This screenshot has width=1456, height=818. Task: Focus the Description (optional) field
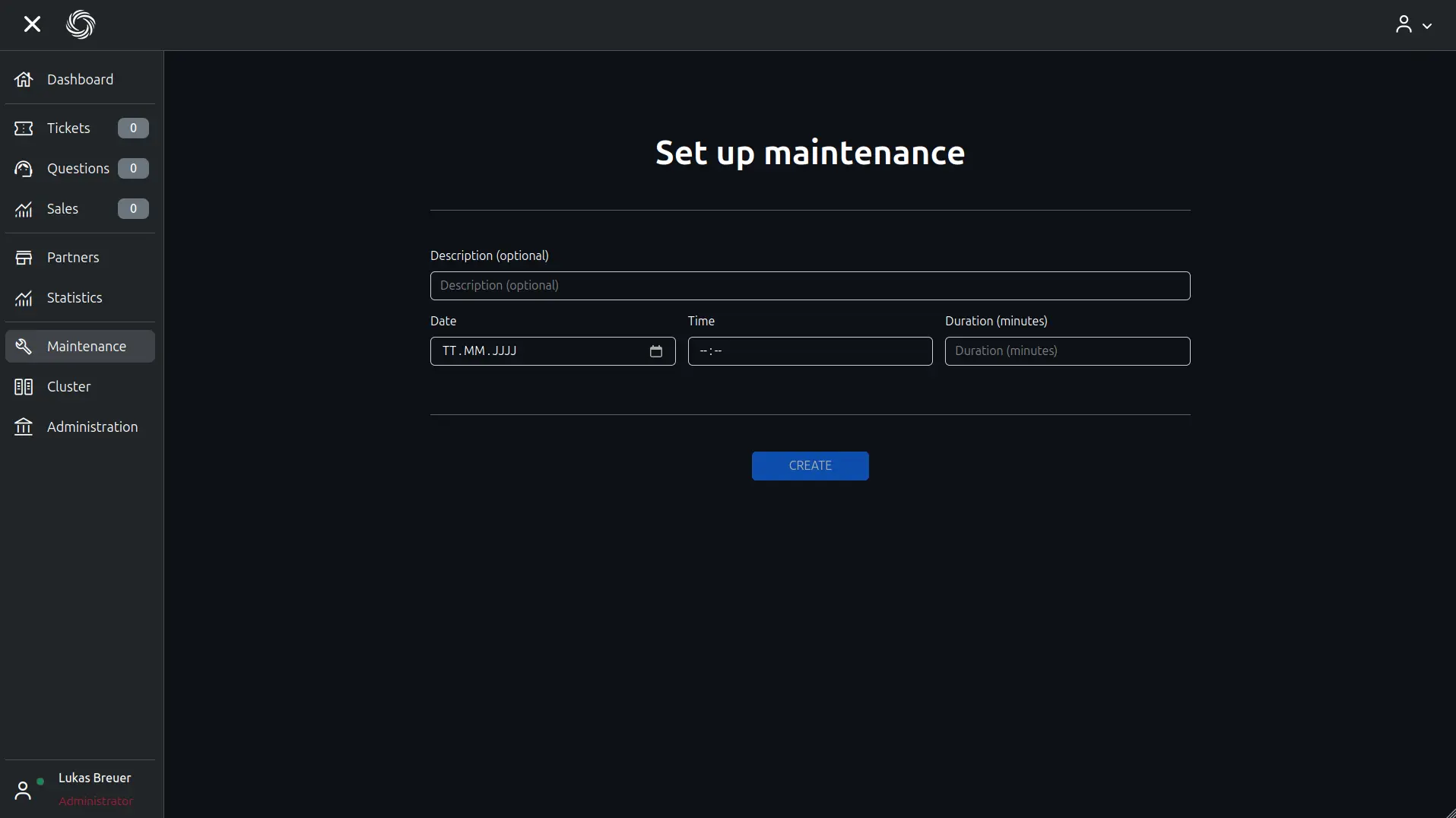click(810, 286)
